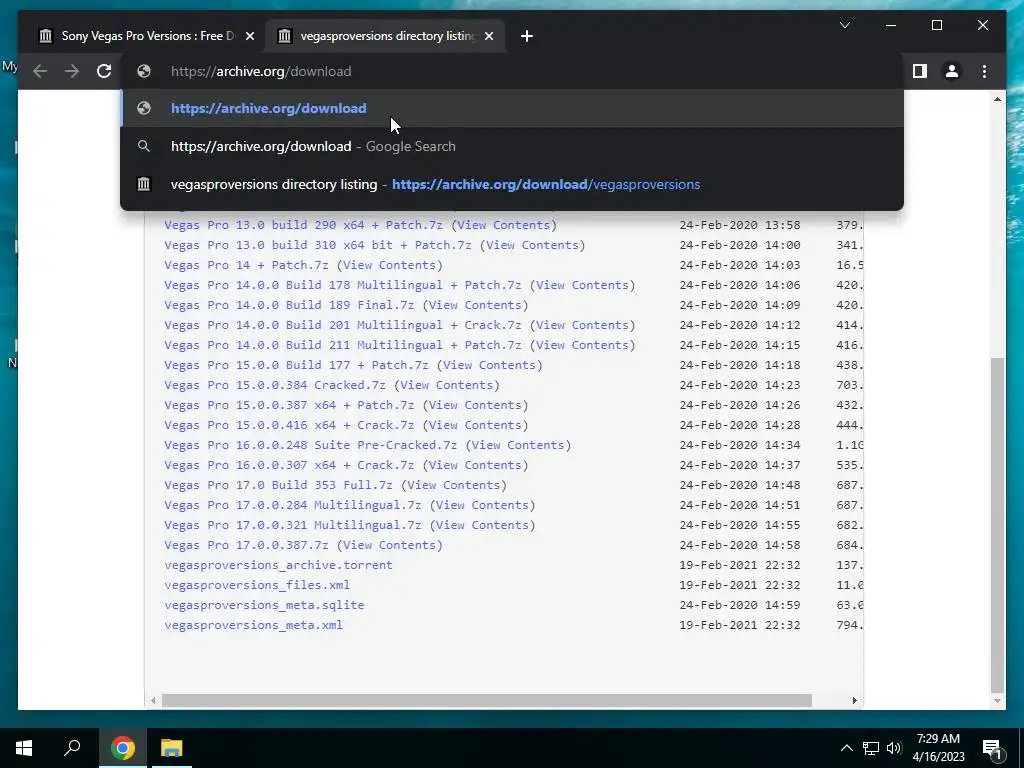
Task: View Contents of Vegas Pro 17.0.0.387.7z
Action: point(389,545)
